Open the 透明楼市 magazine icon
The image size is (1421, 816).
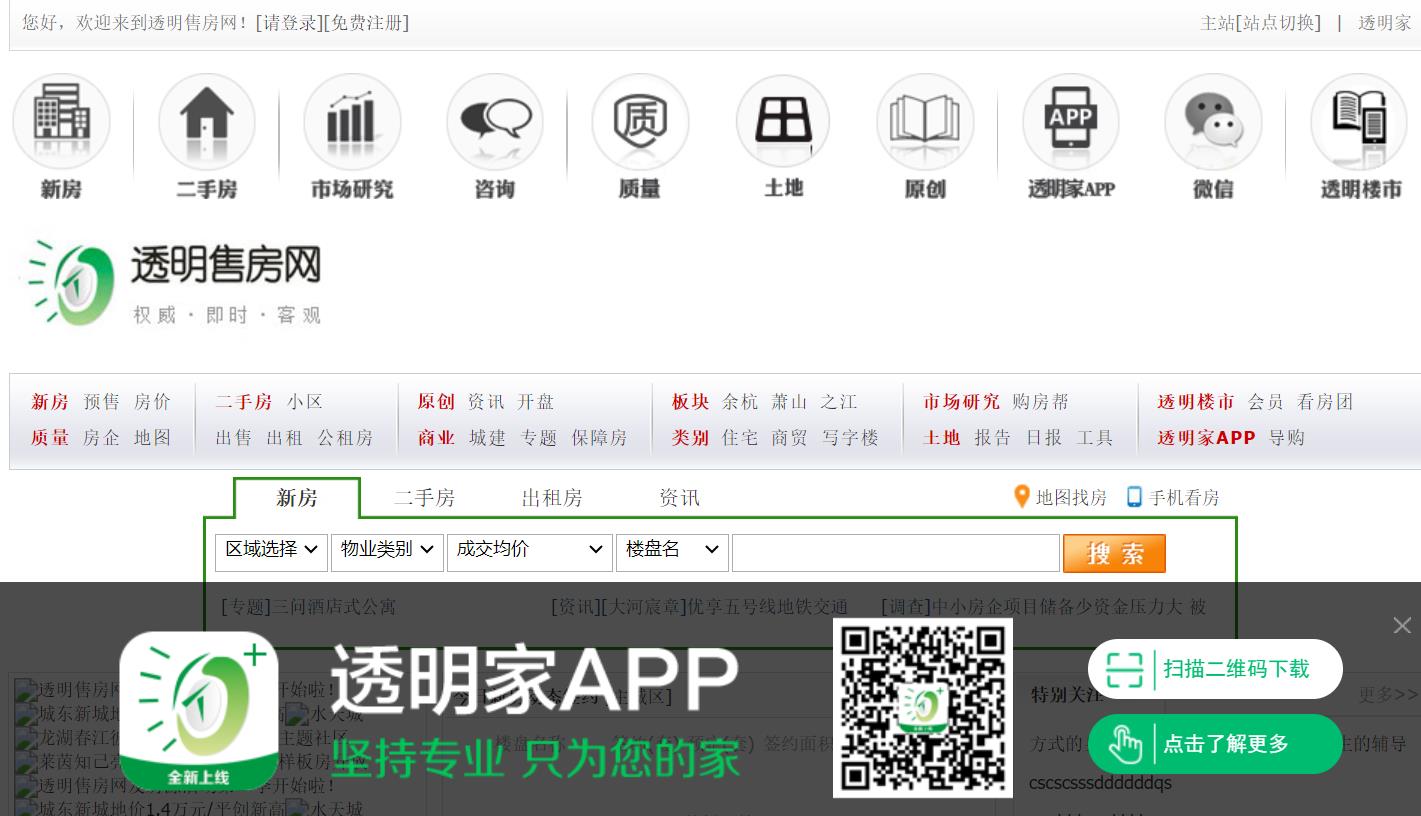1360,122
